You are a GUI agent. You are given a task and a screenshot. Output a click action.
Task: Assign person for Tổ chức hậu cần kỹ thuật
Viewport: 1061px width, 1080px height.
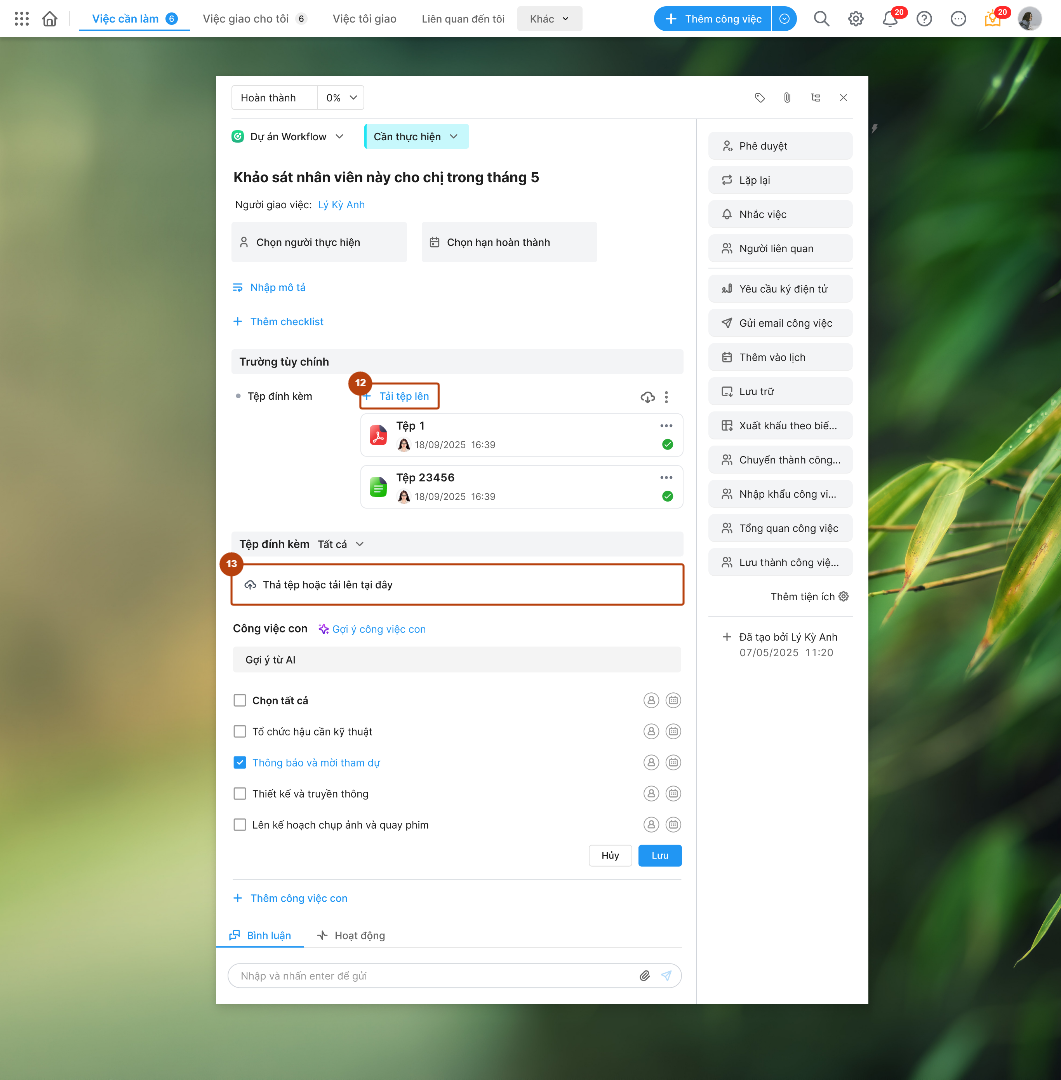[651, 731]
